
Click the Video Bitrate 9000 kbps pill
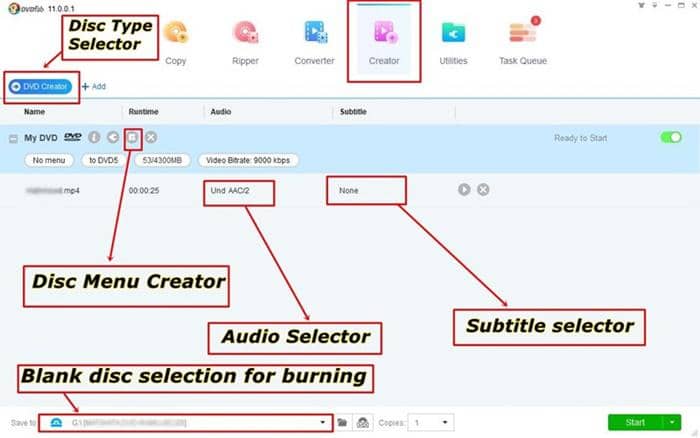tap(248, 160)
